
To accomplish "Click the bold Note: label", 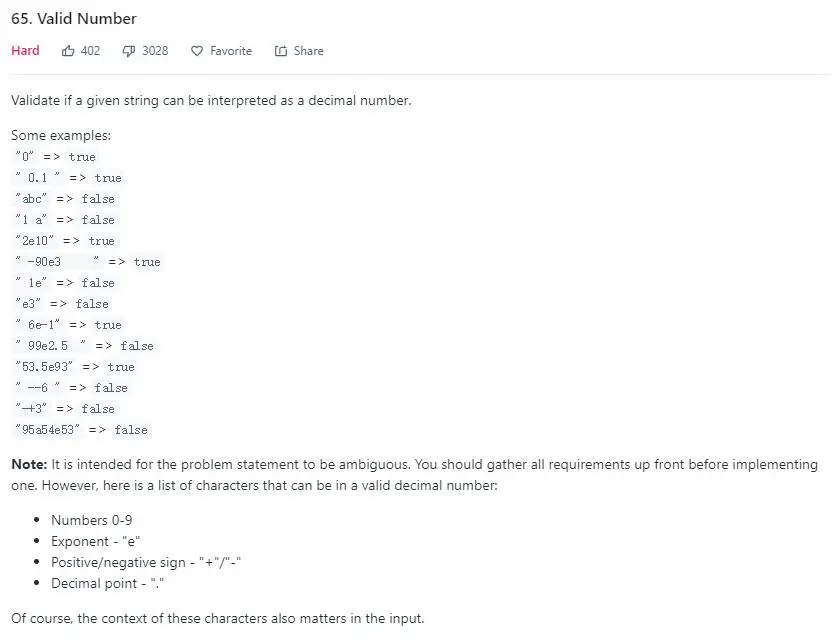I will (29, 464).
